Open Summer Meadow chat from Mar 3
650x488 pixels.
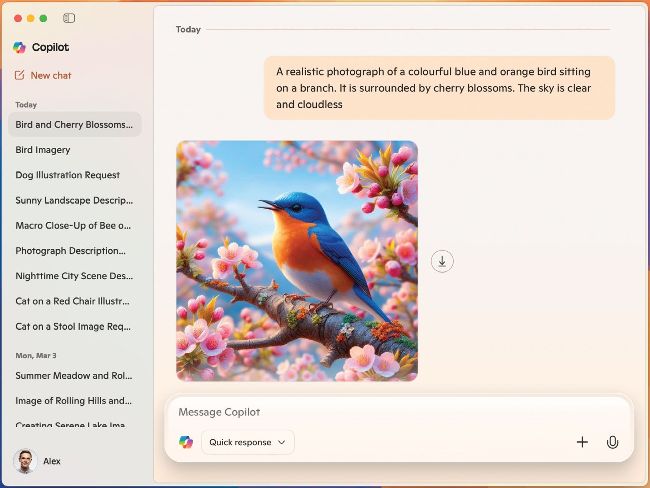point(73,376)
